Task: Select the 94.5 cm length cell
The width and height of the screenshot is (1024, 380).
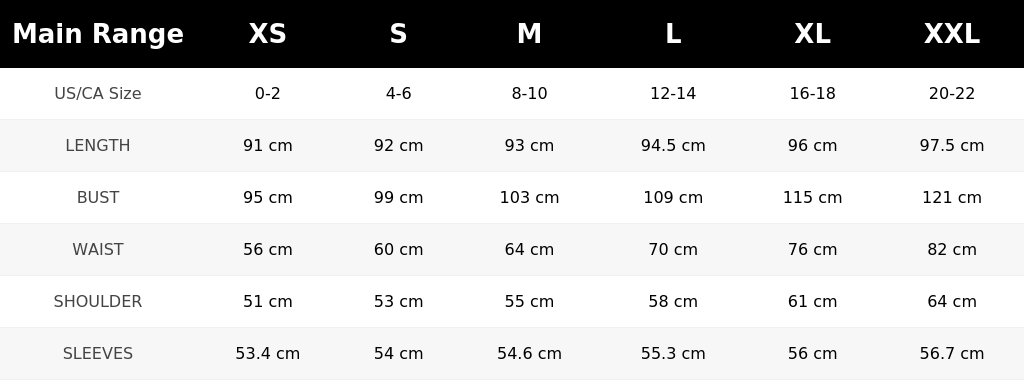Action: [x=673, y=146]
